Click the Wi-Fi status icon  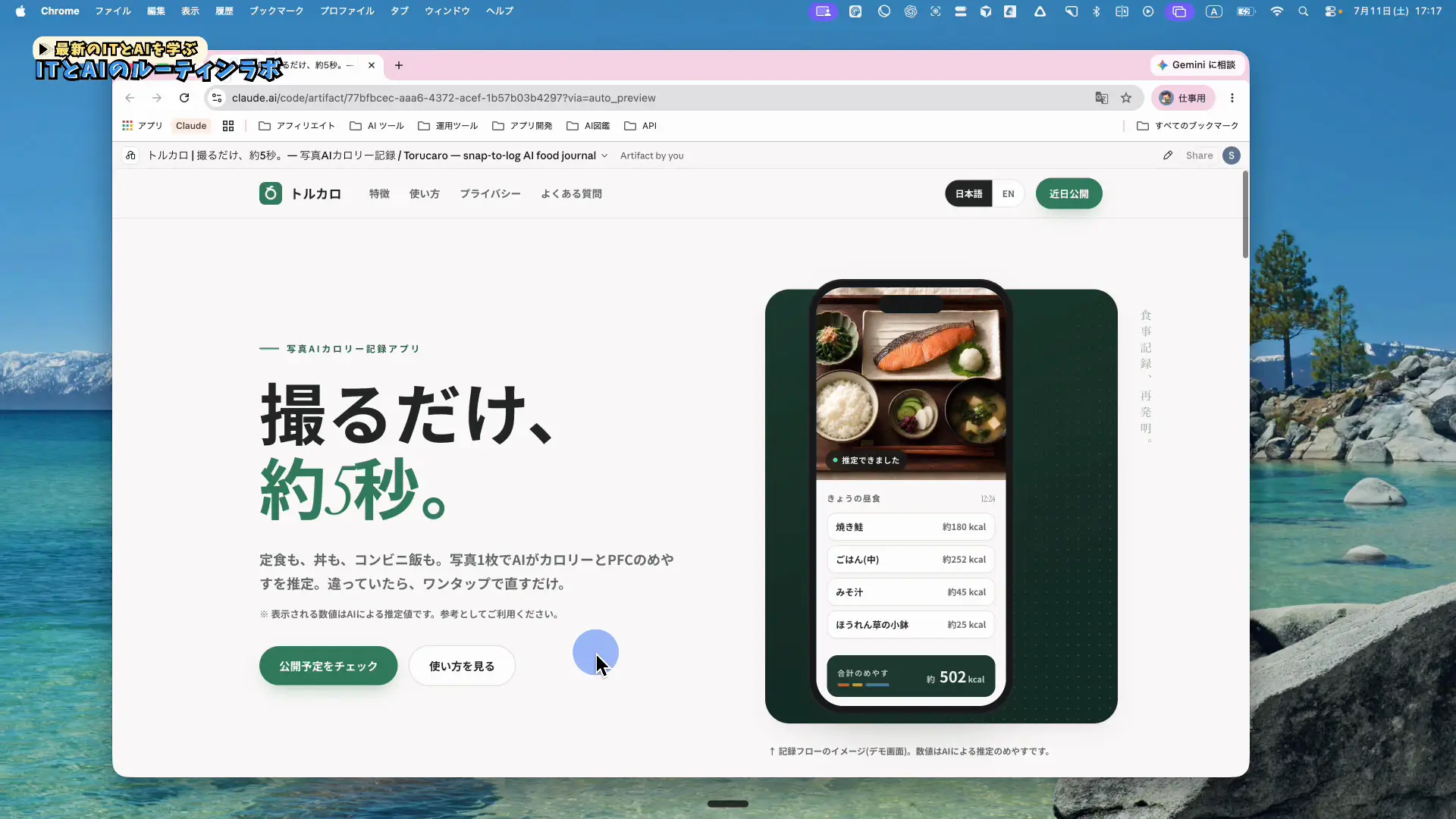click(x=1277, y=11)
